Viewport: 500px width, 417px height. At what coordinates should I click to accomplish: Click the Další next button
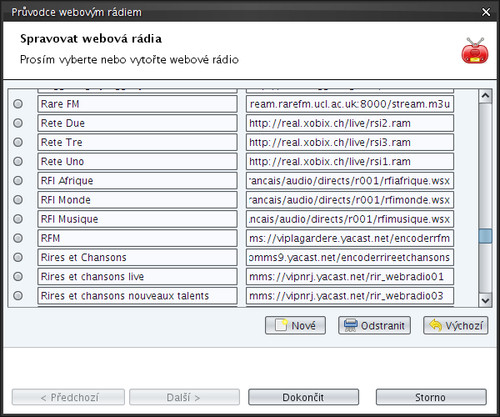[x=184, y=397]
